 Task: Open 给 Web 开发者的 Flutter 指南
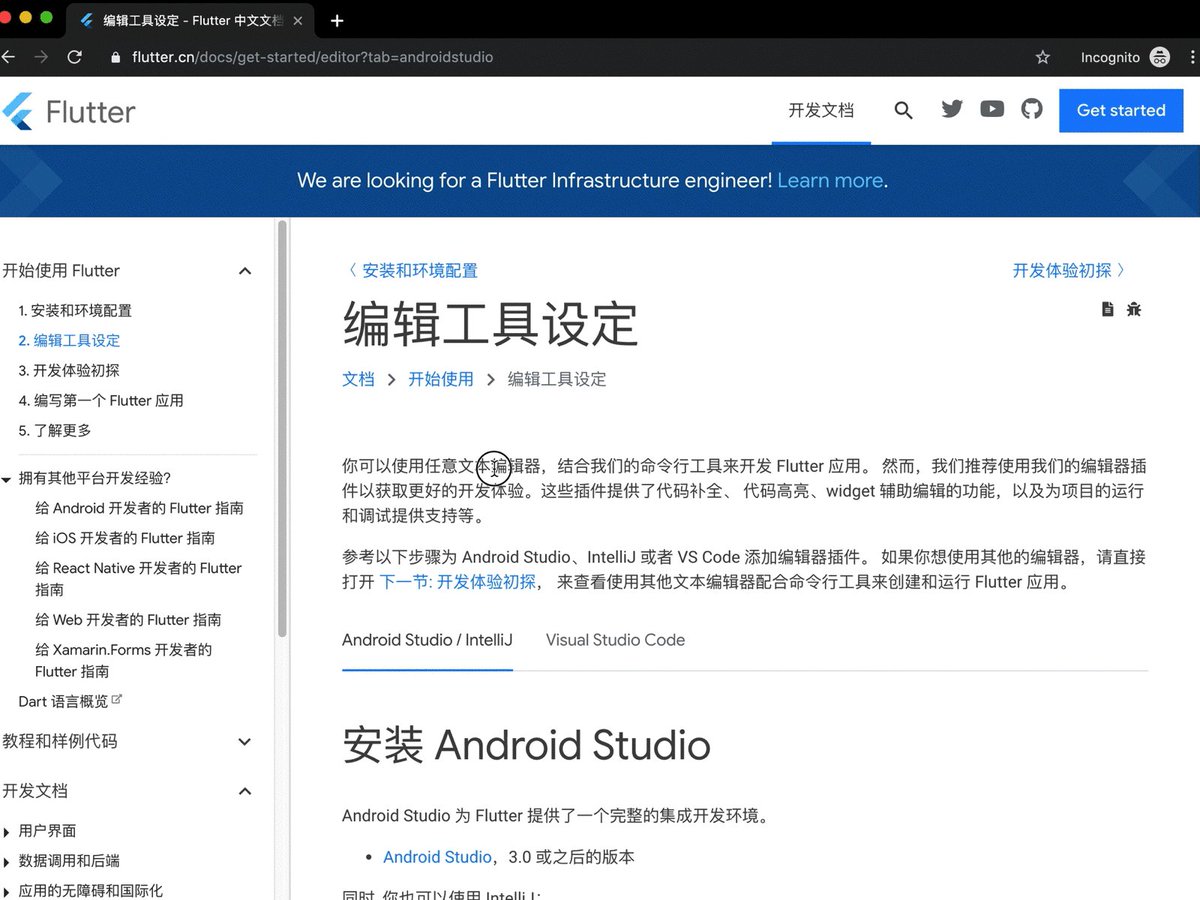[128, 620]
